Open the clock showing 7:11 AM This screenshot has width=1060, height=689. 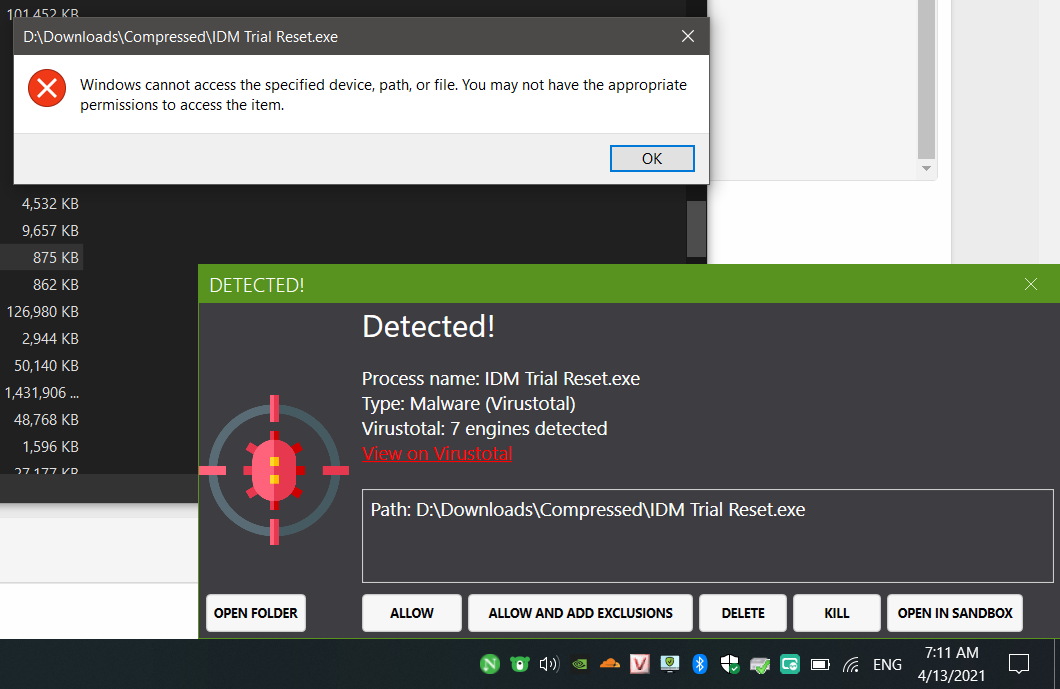pos(951,664)
